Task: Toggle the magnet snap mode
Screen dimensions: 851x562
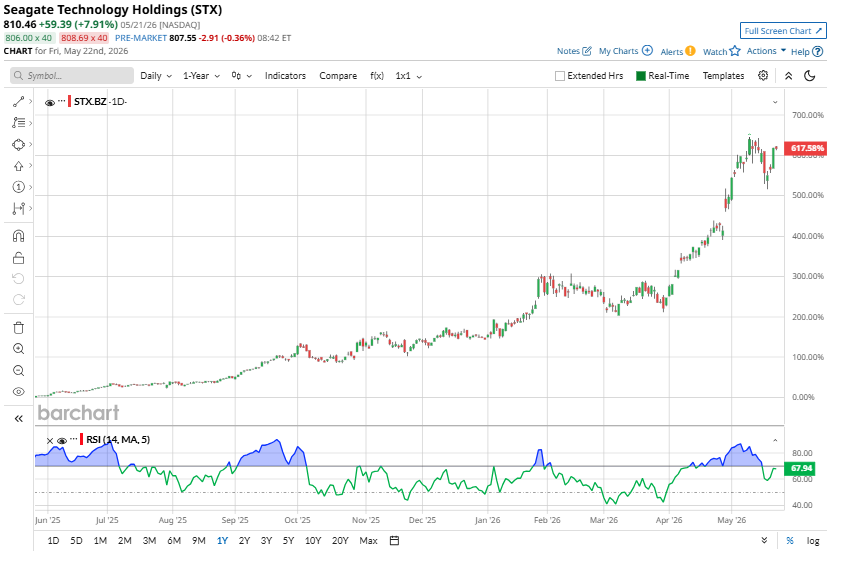Action: [x=18, y=236]
